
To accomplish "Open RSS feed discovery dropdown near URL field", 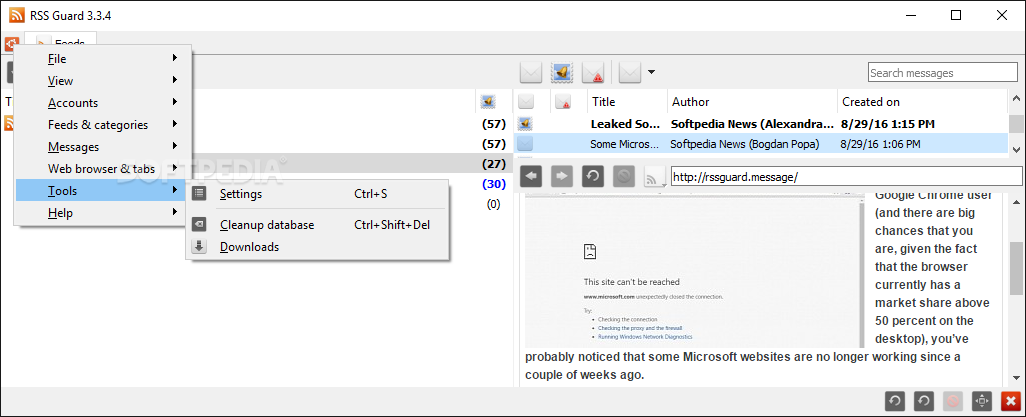I will click(x=655, y=175).
